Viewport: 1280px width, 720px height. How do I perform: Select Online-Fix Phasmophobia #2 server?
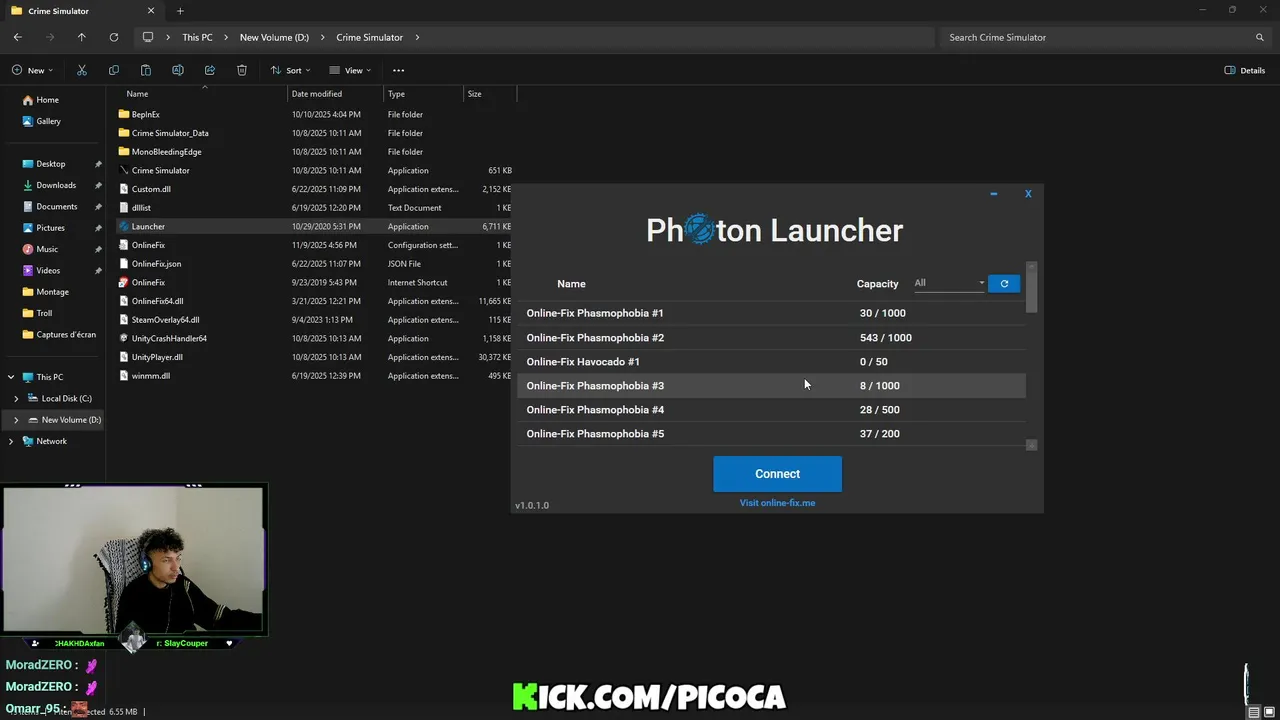point(771,337)
